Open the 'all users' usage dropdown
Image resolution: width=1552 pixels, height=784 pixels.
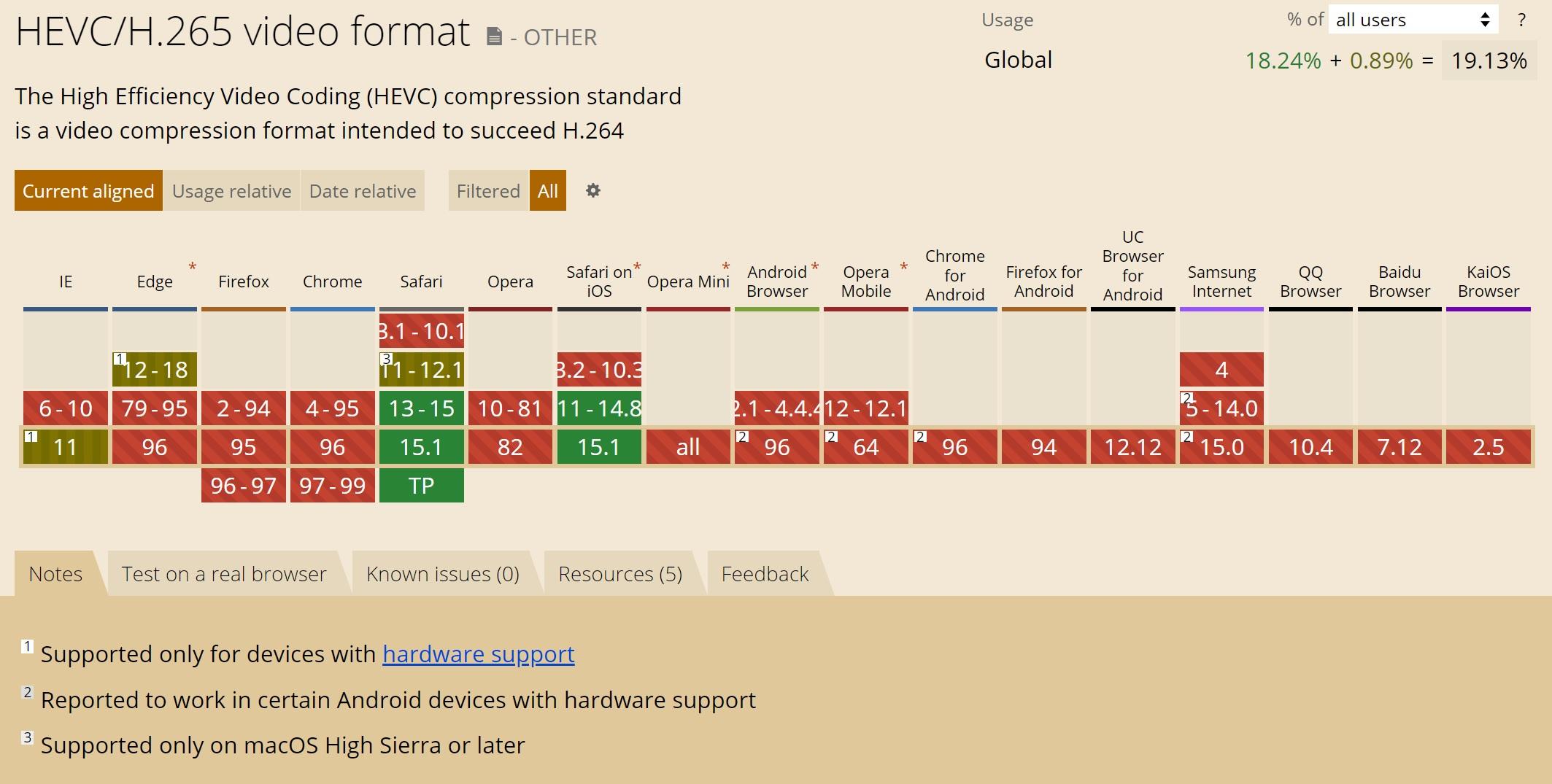click(x=1413, y=20)
